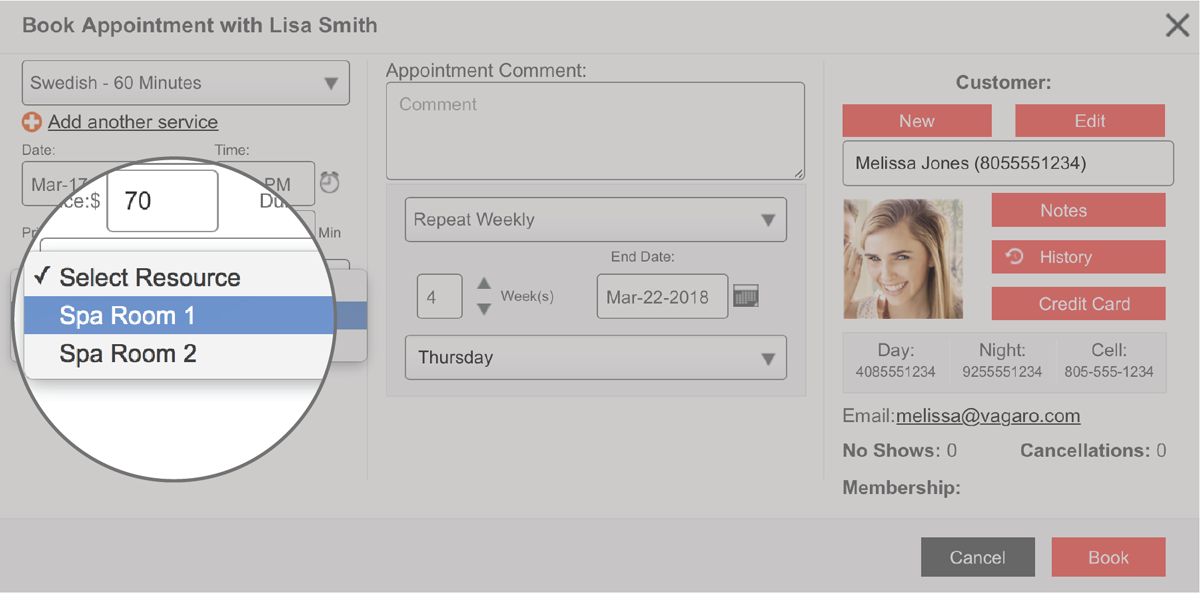Cancel the appointment booking
Image resolution: width=1200 pixels, height=593 pixels.
[977, 557]
